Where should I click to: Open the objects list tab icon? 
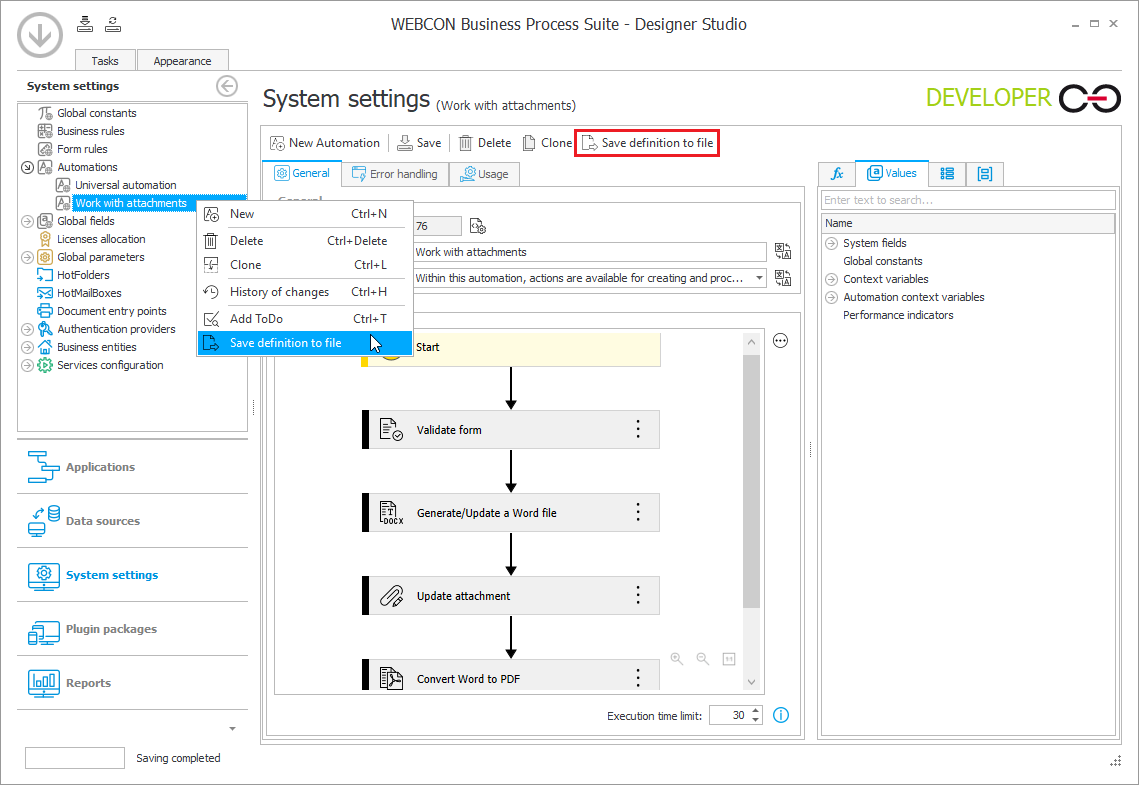(947, 174)
